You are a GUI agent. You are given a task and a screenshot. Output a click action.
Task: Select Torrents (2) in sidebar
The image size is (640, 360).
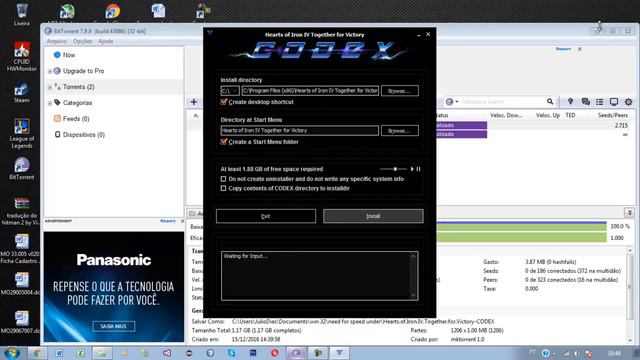click(78, 87)
